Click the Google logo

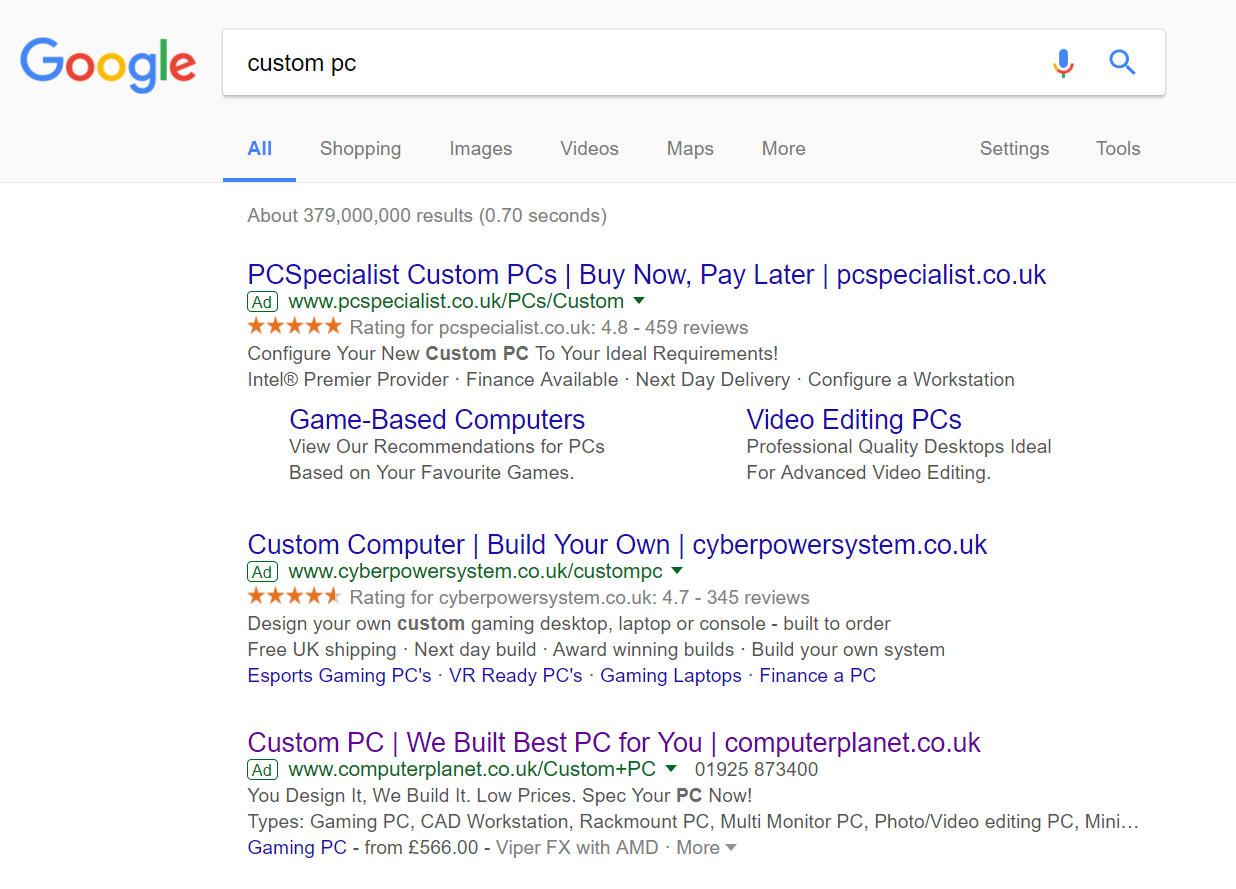(108, 64)
